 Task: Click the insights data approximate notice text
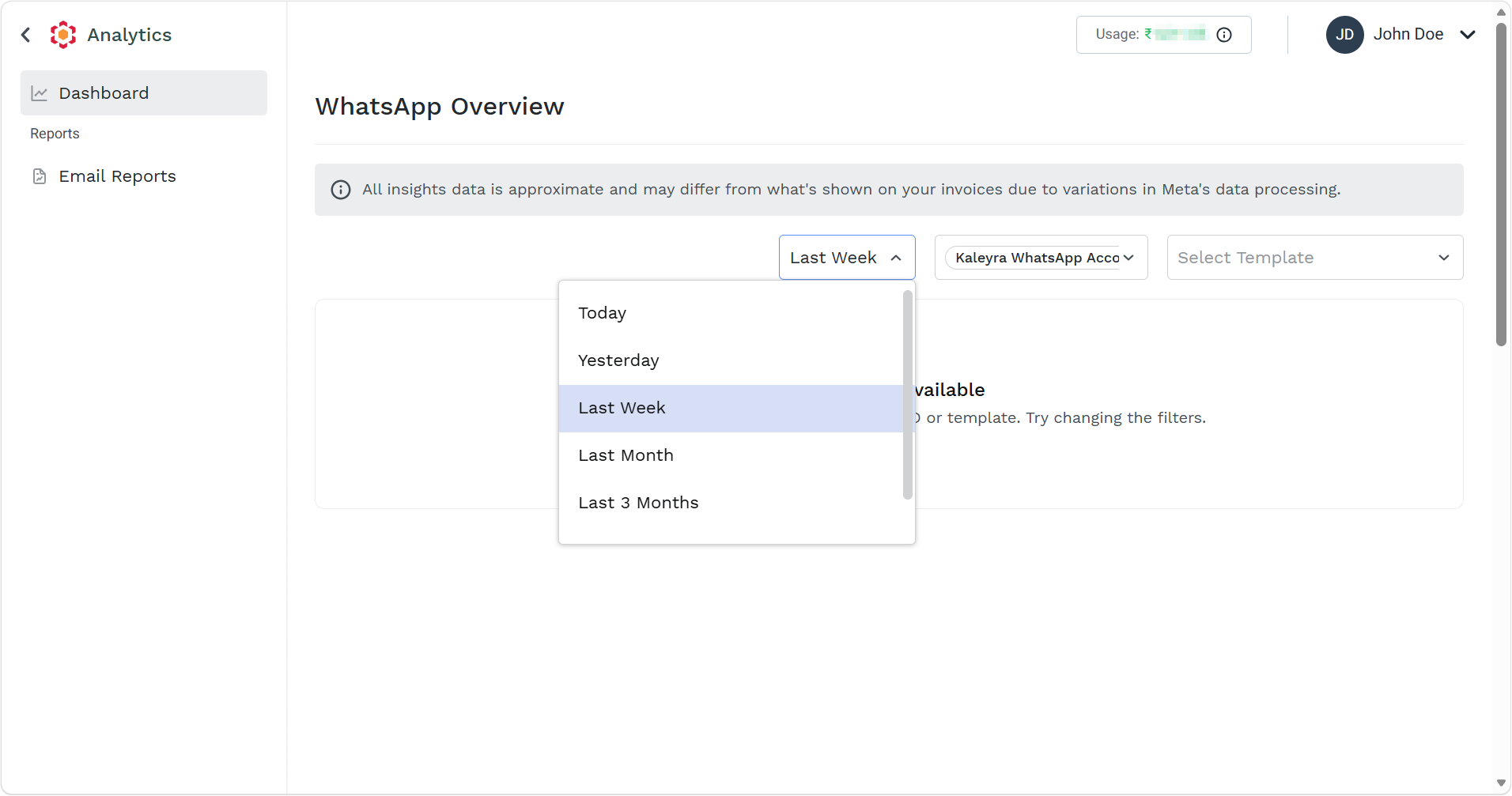[x=851, y=190]
